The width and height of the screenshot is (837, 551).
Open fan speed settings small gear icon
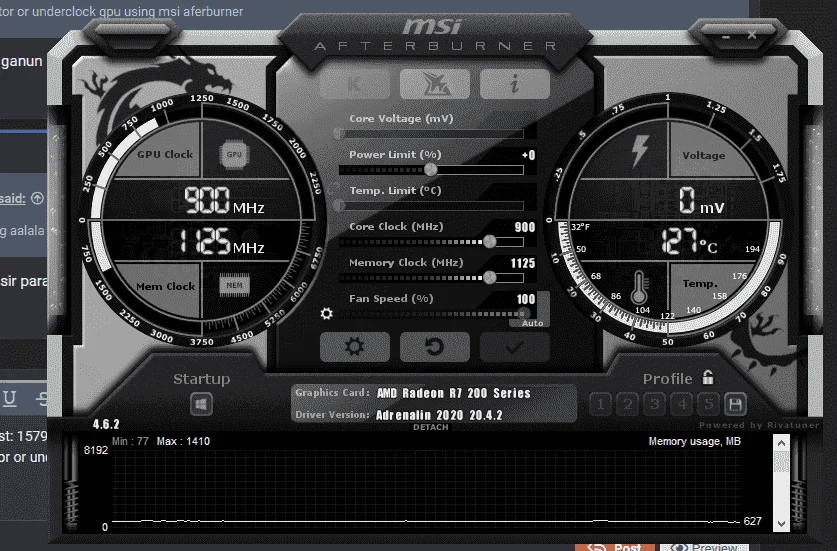(326, 313)
